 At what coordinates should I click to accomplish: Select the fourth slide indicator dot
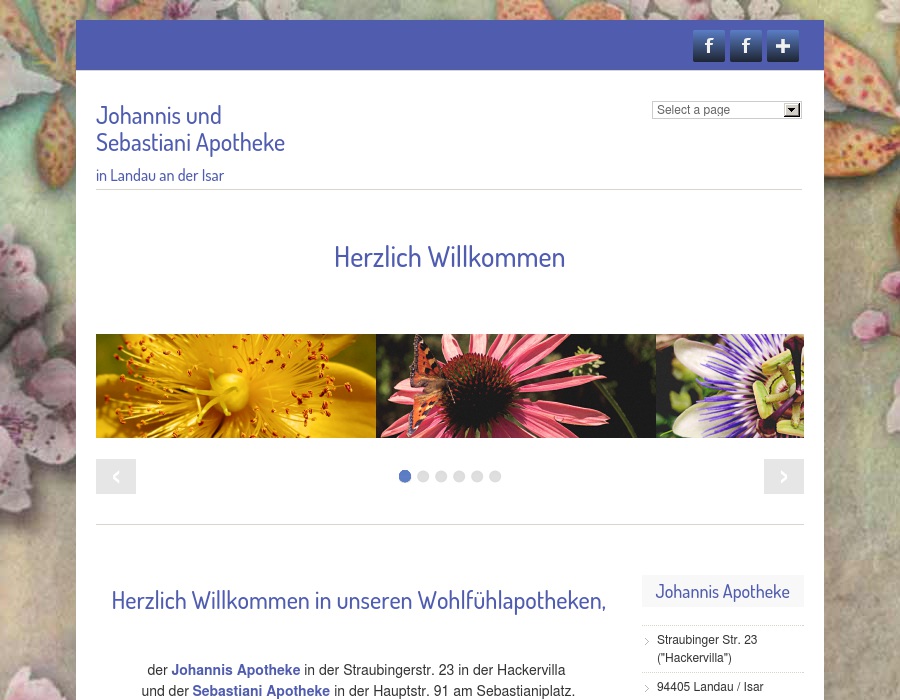coord(459,476)
